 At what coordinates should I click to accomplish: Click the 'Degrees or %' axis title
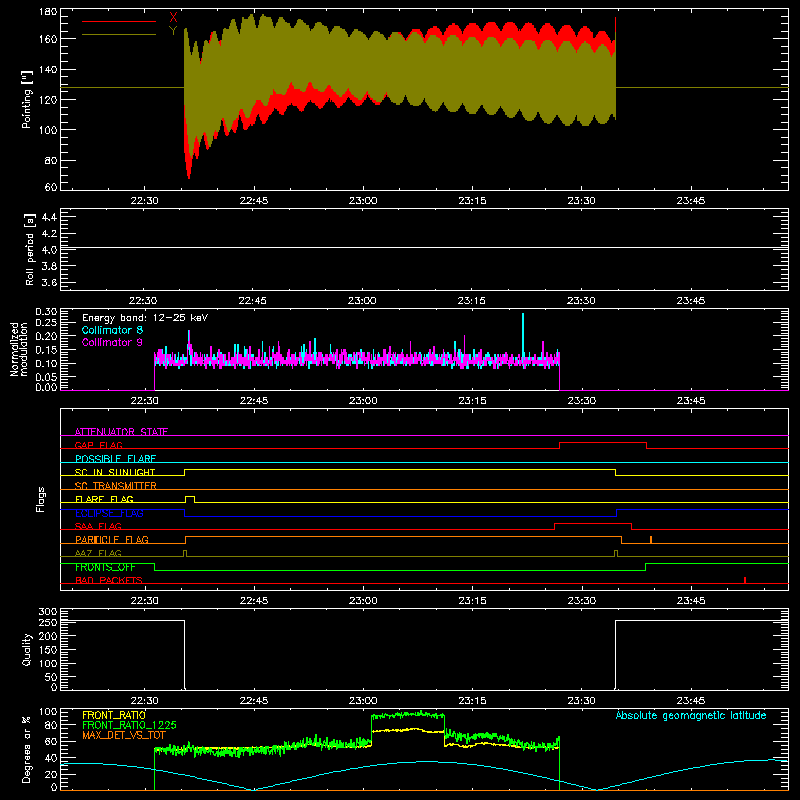27,749
